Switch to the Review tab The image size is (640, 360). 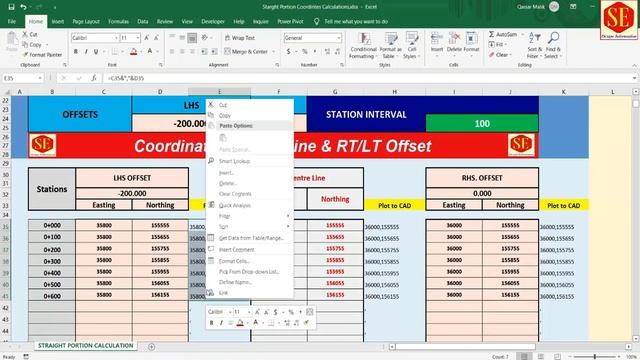(x=165, y=21)
